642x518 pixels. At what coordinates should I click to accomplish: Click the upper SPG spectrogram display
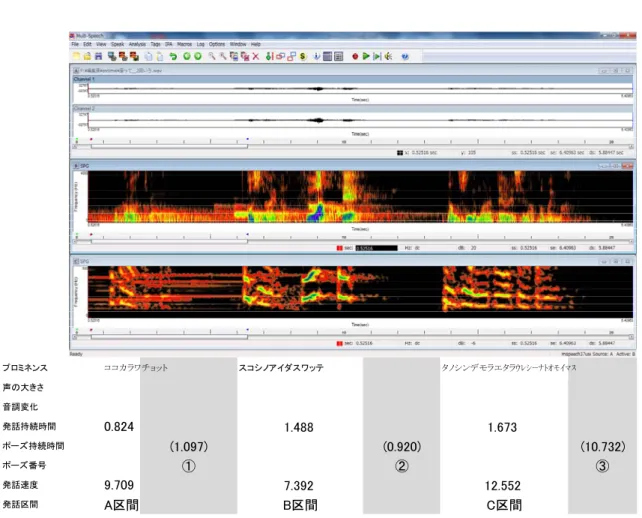tap(360, 197)
